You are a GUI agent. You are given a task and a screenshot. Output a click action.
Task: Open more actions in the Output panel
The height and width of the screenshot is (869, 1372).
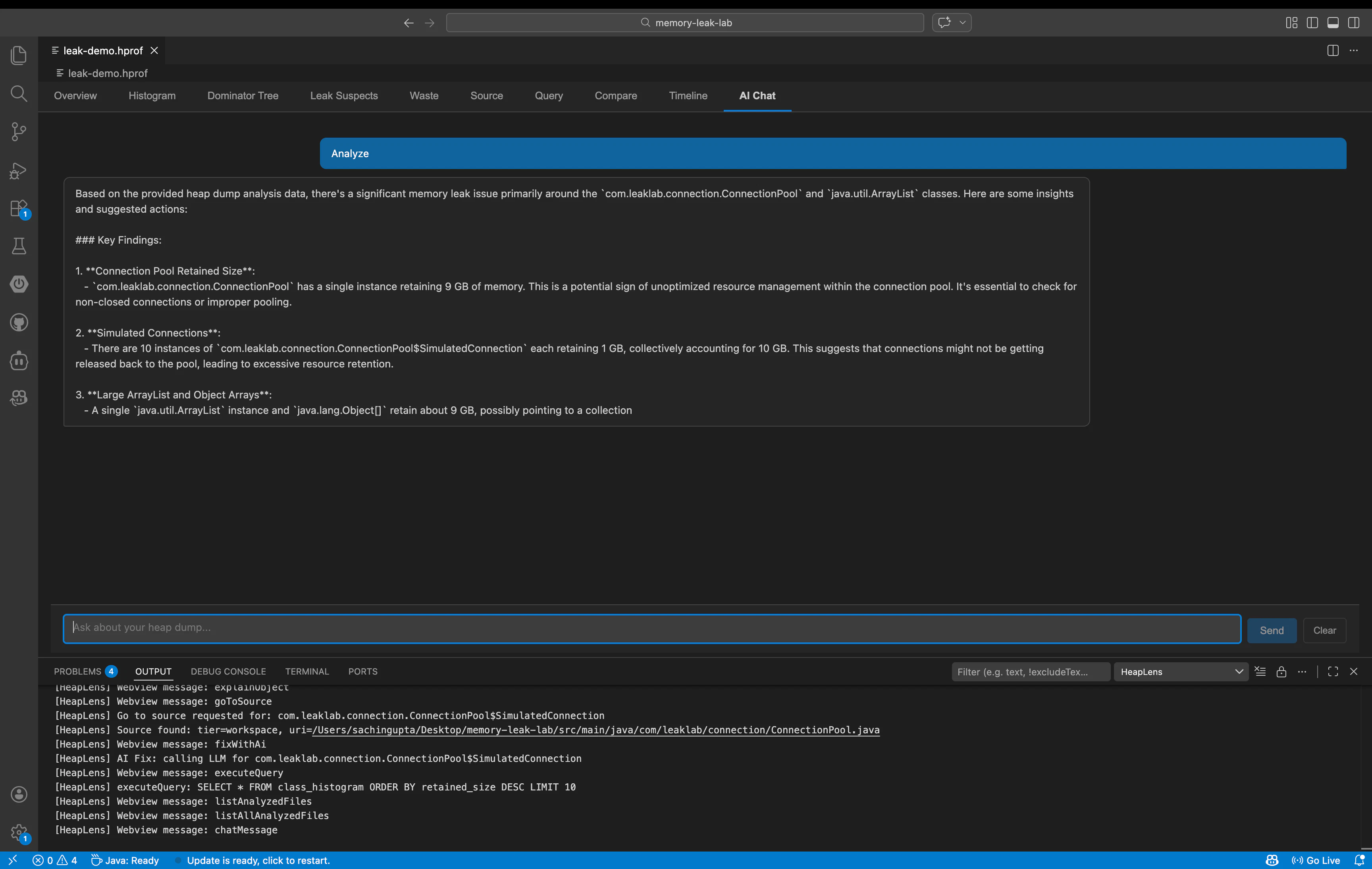point(1303,671)
